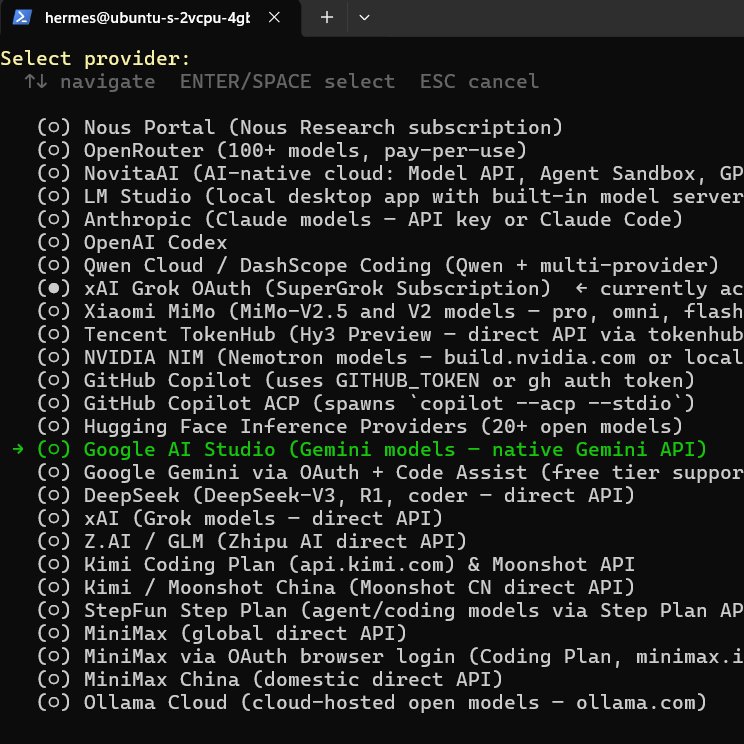
Task: Click 'GitHub Copilot (uses GITHUB_TOKEN' row
Action: click(389, 381)
